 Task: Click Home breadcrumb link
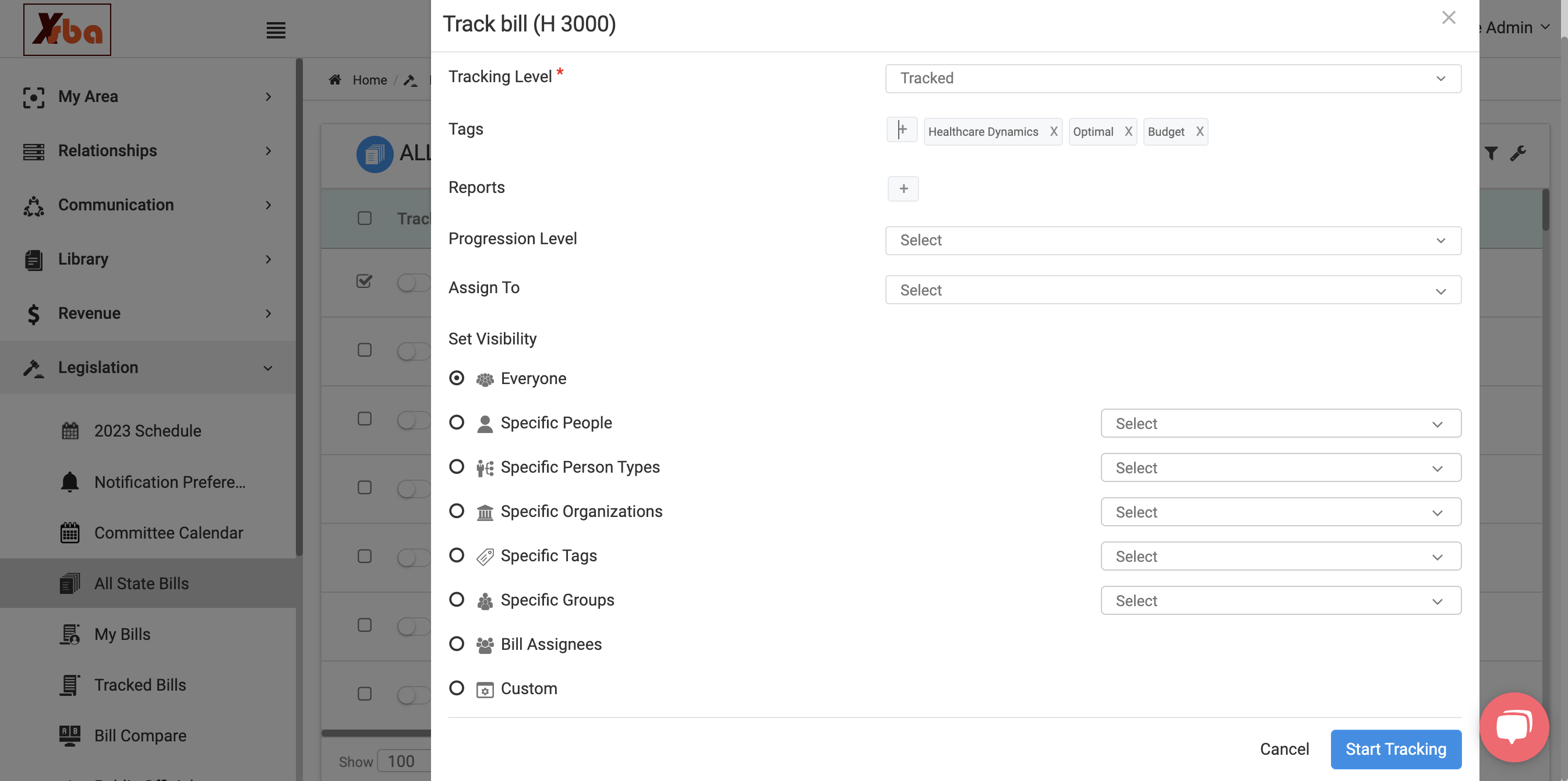[369, 80]
